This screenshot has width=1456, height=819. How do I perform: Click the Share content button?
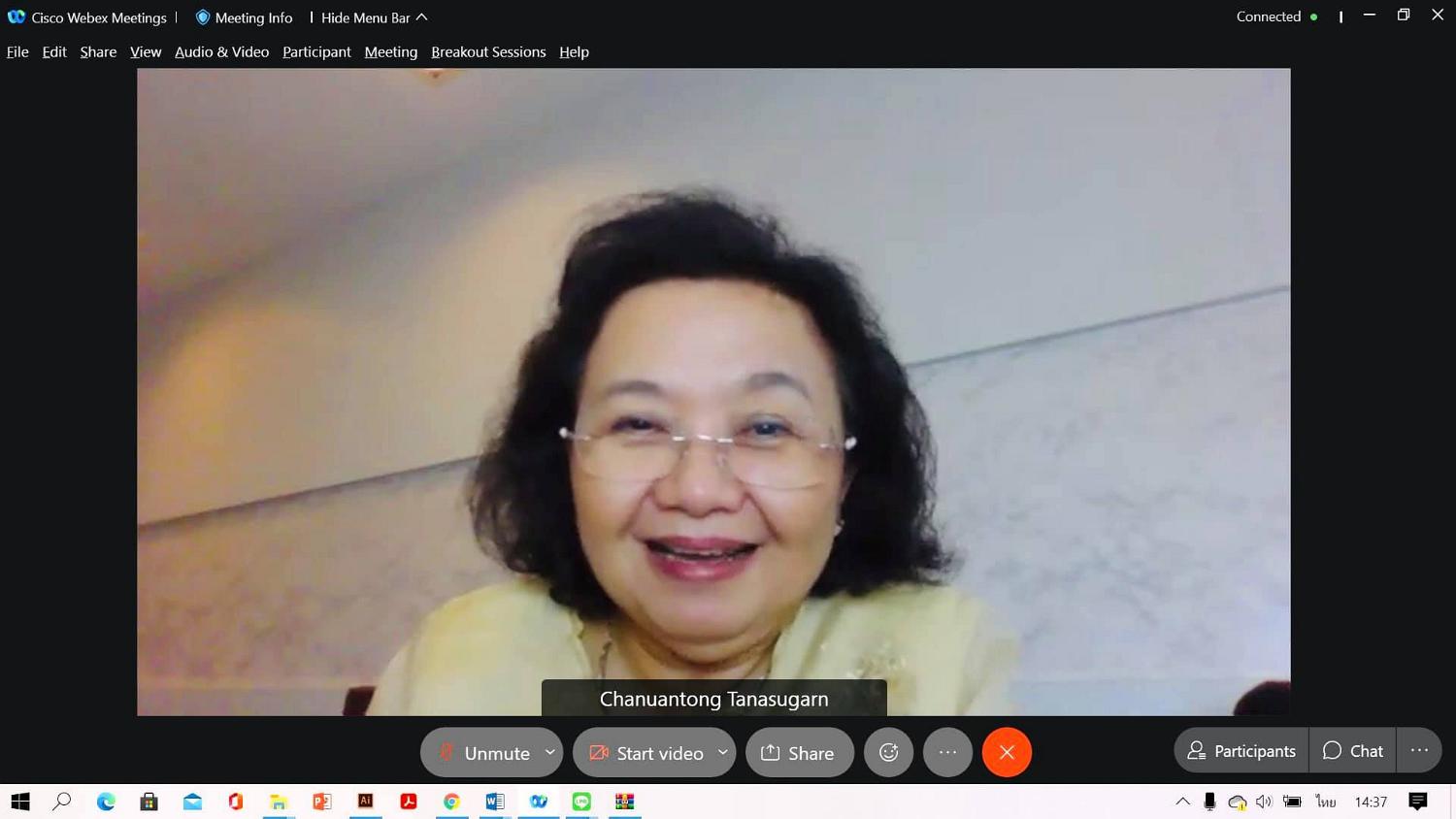click(800, 752)
